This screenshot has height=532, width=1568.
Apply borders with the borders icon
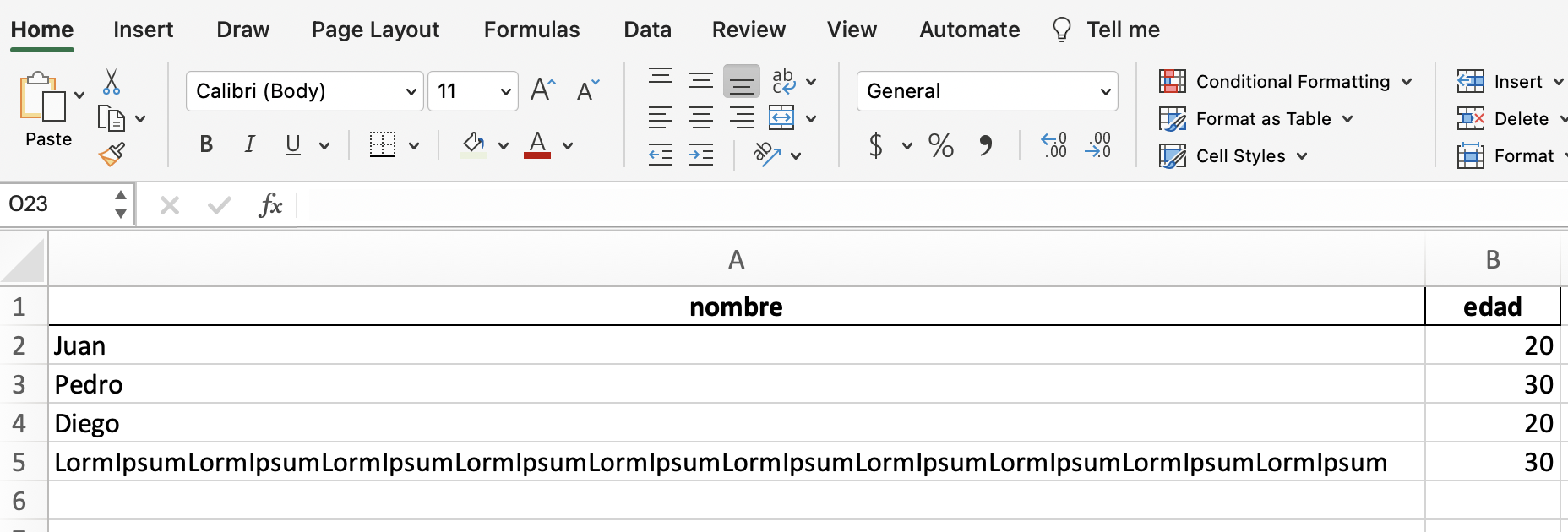pyautogui.click(x=383, y=144)
